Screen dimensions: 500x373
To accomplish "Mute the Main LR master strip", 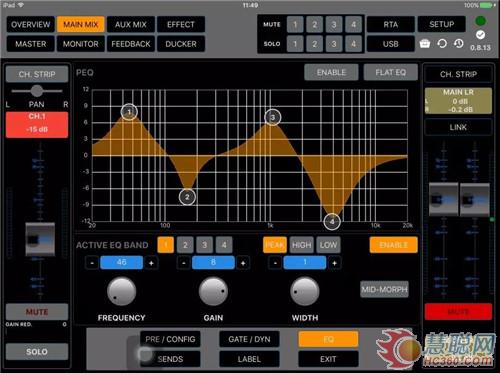I will coord(458,312).
